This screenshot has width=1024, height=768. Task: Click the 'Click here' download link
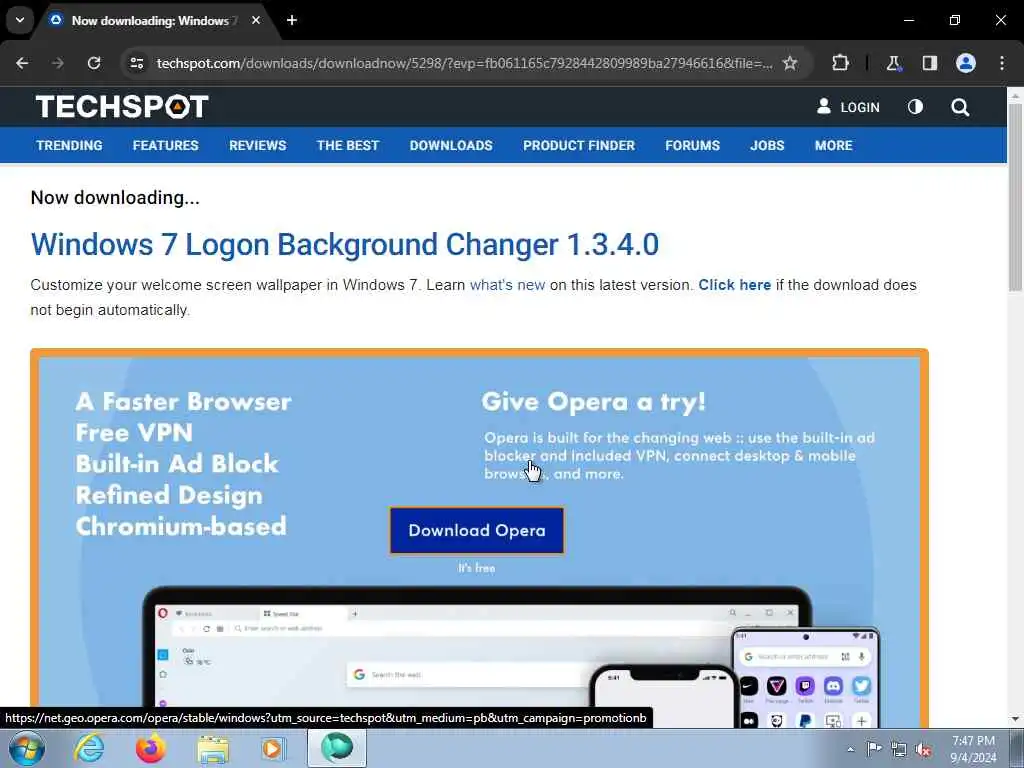[x=735, y=285]
